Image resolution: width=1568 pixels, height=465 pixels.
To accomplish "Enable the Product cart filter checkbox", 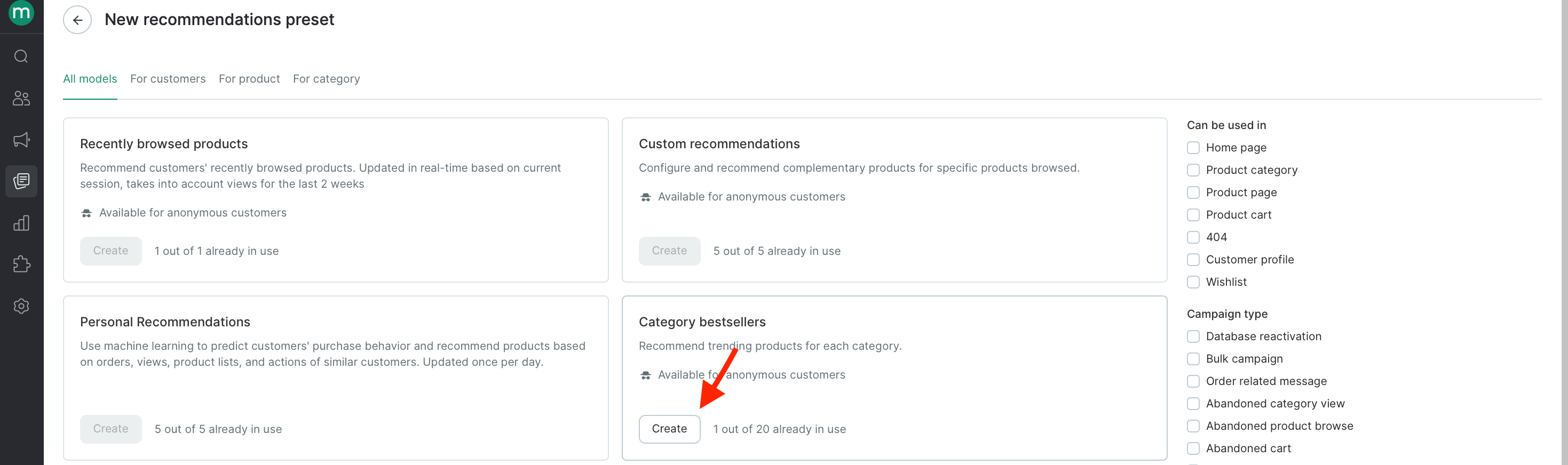I will [x=1193, y=214].
